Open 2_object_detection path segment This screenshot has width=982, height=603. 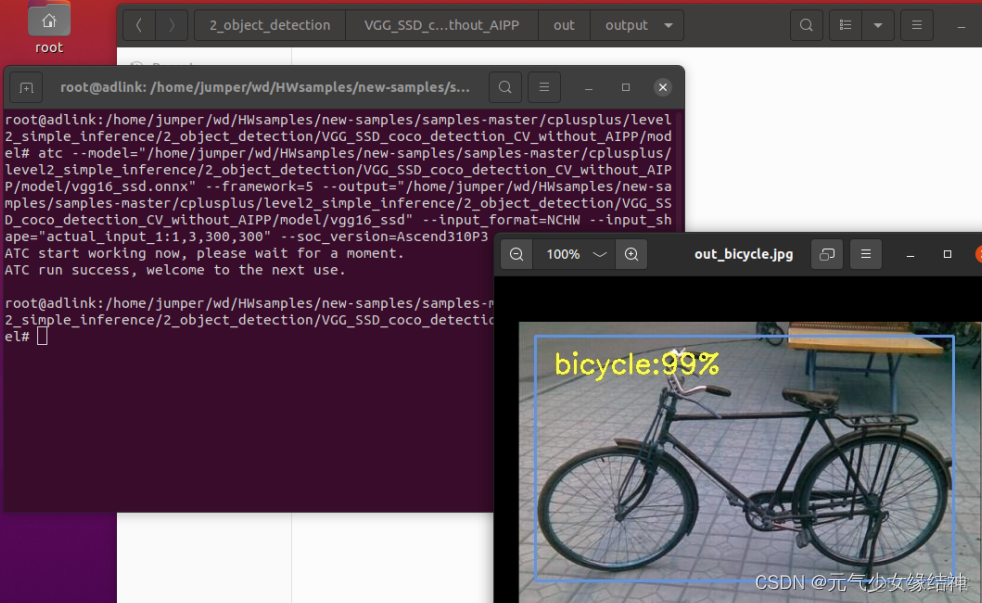[270, 25]
